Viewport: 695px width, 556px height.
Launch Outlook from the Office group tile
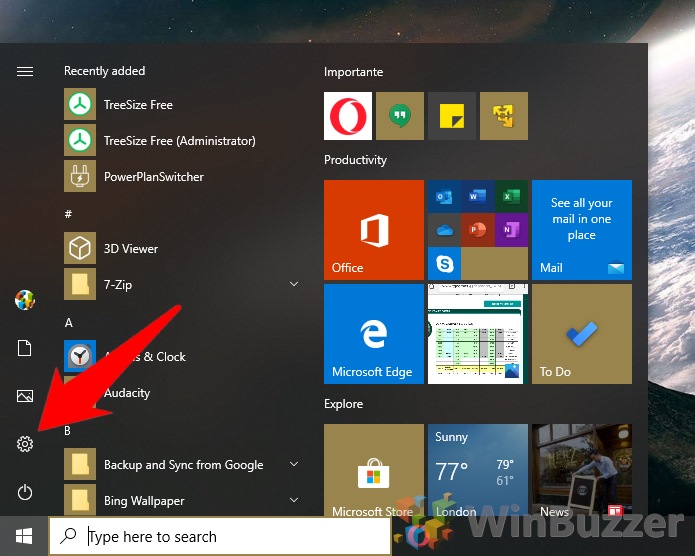pos(444,196)
